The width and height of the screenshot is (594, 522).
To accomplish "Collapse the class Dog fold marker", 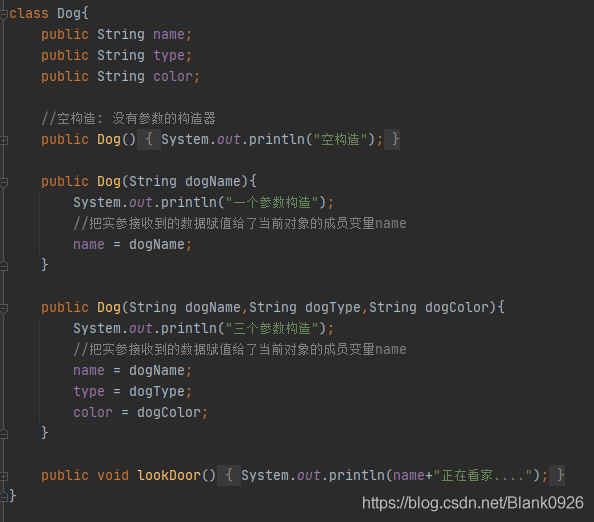I will click(x=4, y=14).
